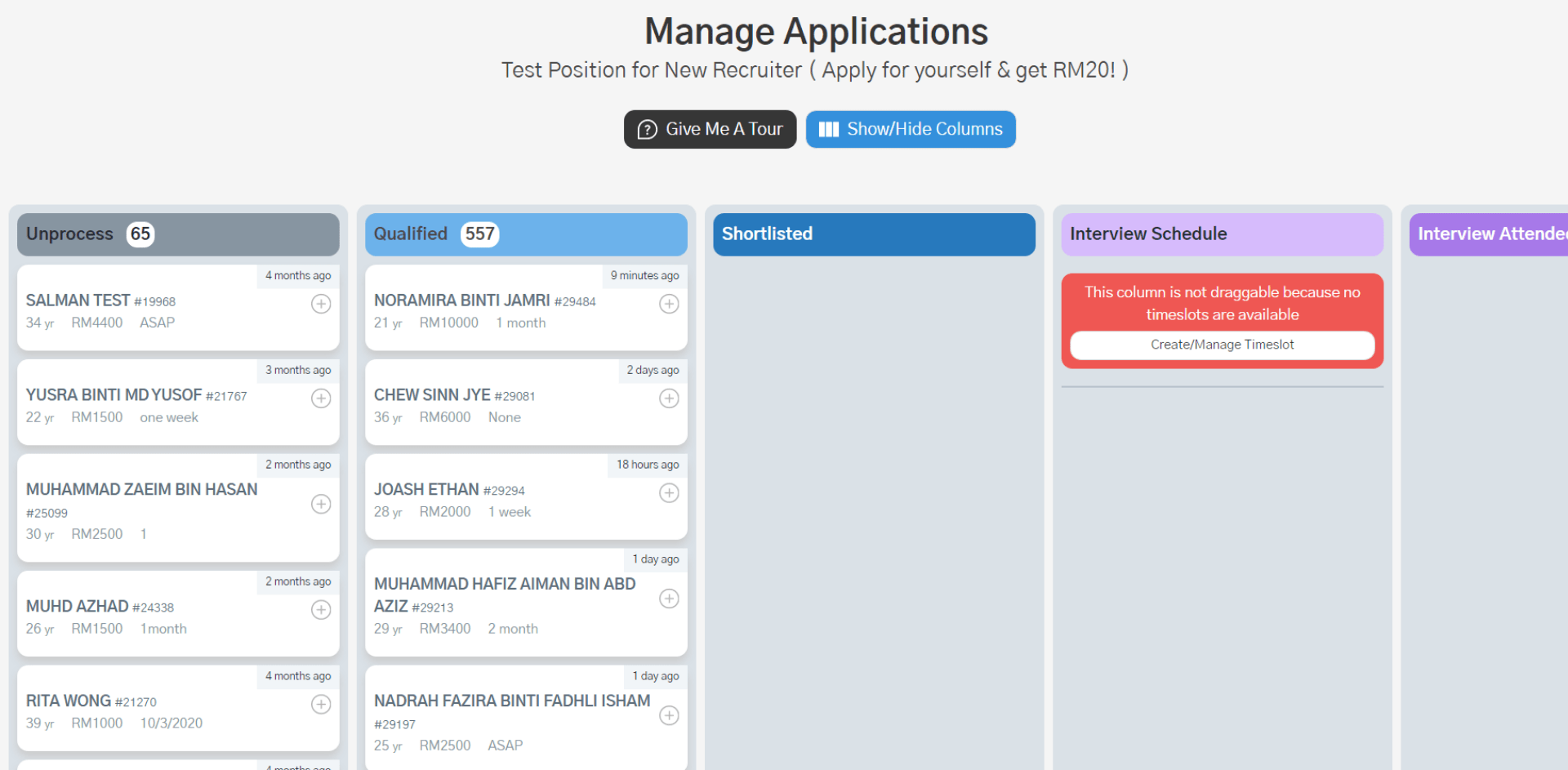Click plus icon on RITA WONG card
Screen dimensions: 1568x770
point(321,704)
